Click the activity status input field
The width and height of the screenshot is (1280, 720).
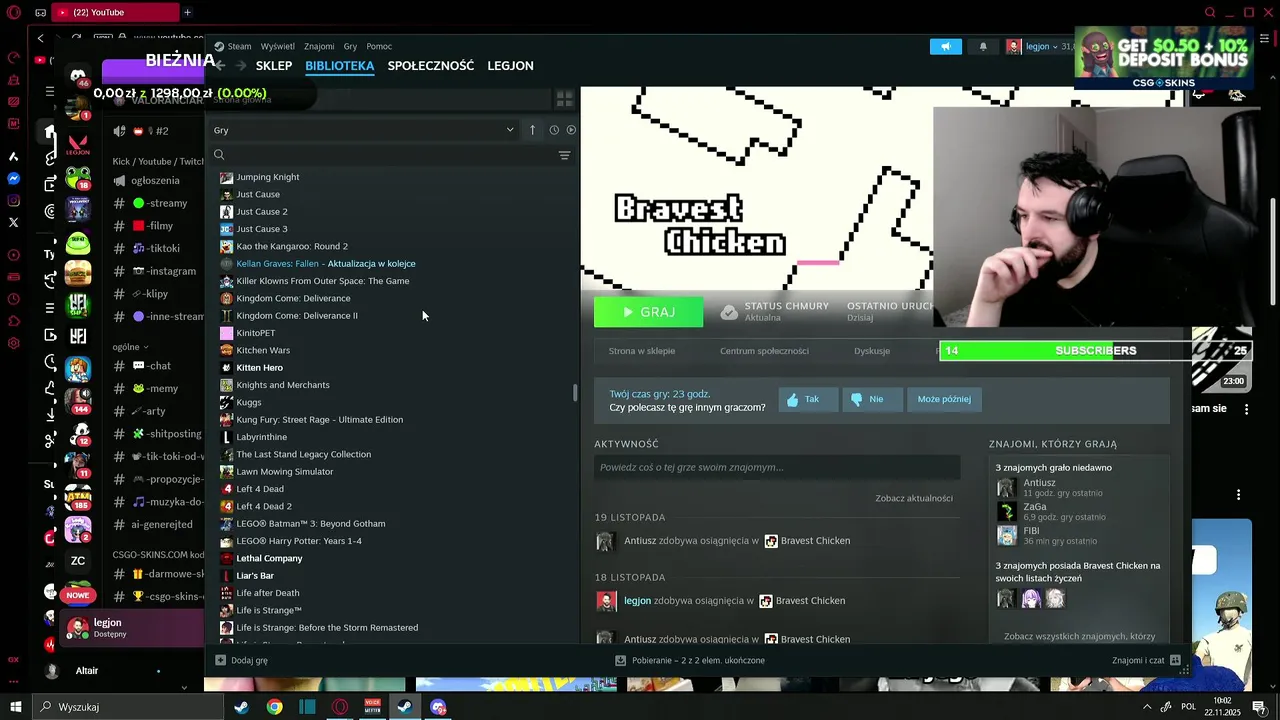(x=777, y=467)
